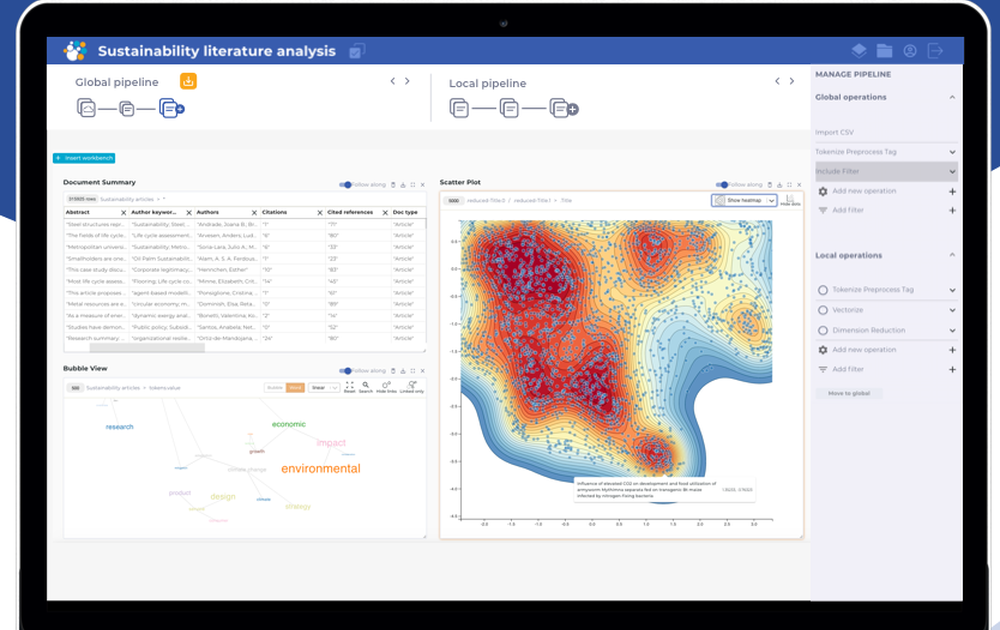The image size is (1000, 630).
Task: Select first Local pipeline step icon
Action: point(459,108)
